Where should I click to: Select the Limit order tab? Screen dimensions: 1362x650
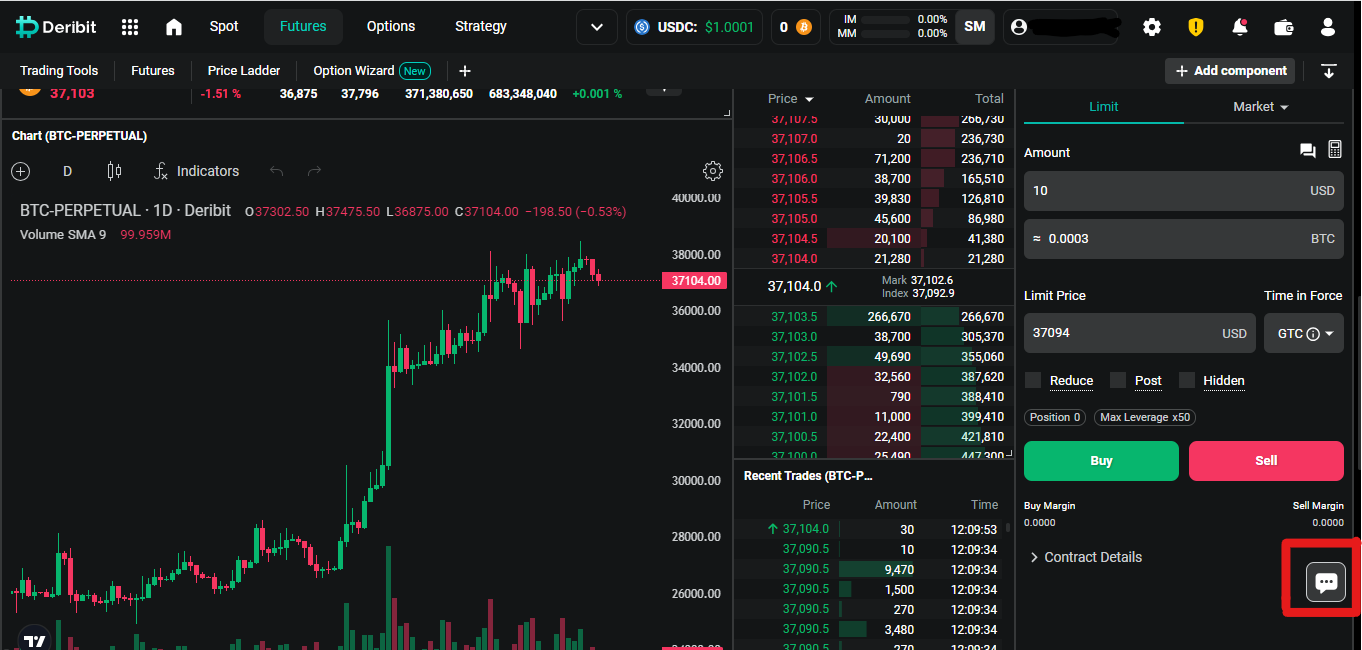coord(1104,107)
